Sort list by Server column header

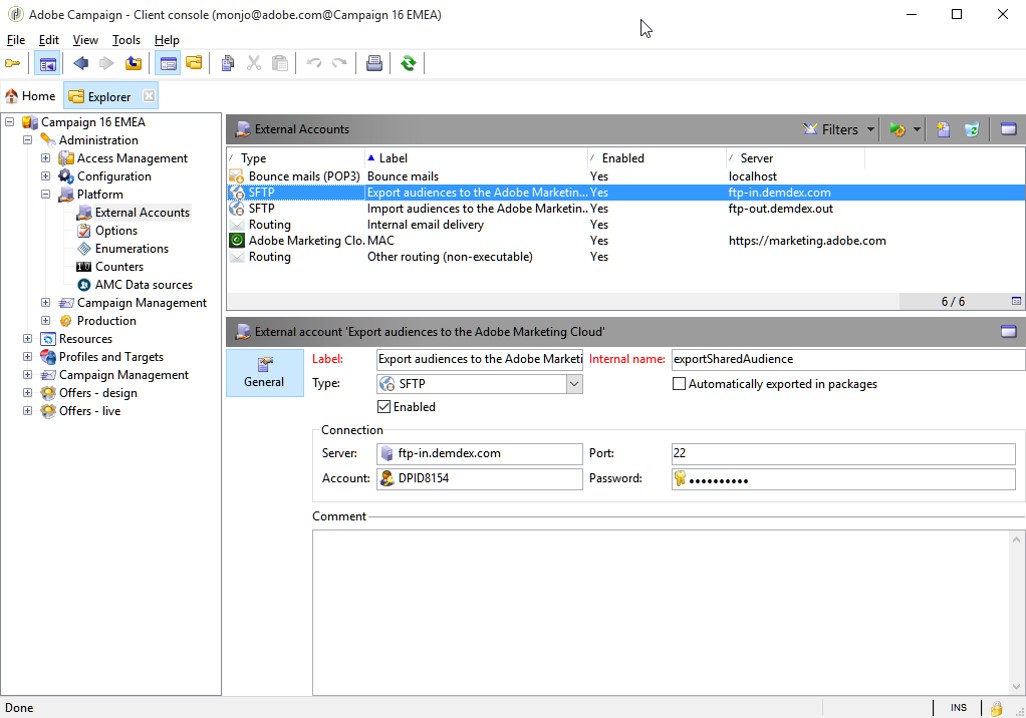pos(796,158)
